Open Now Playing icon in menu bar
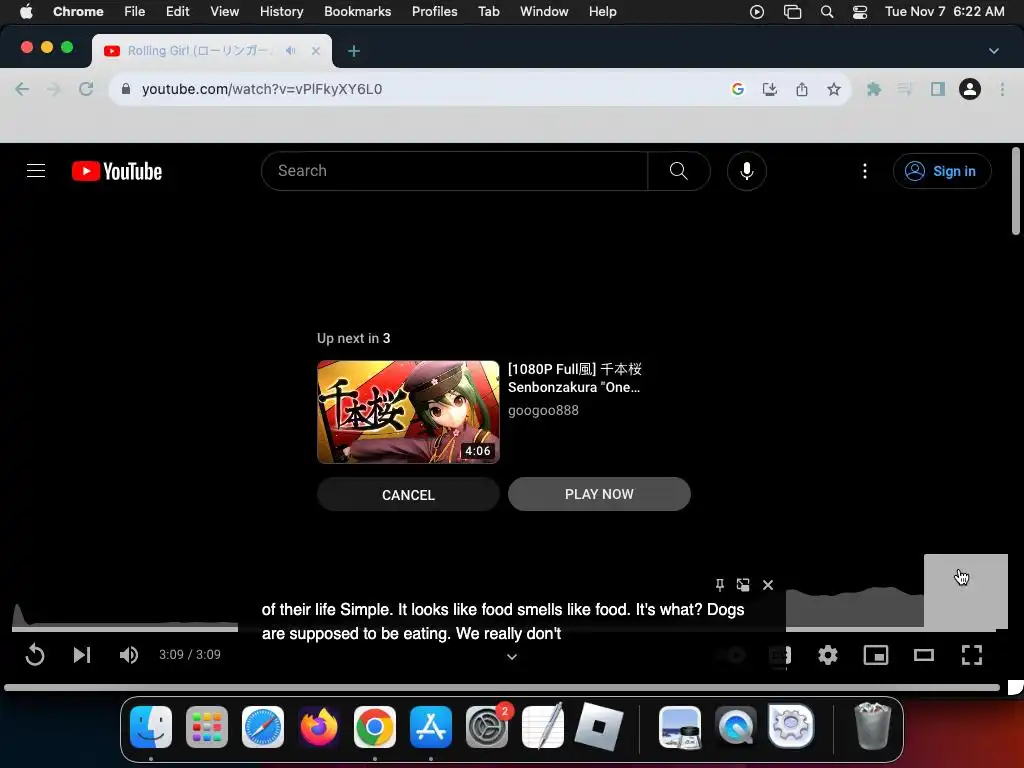The width and height of the screenshot is (1024, 768). coord(757,12)
